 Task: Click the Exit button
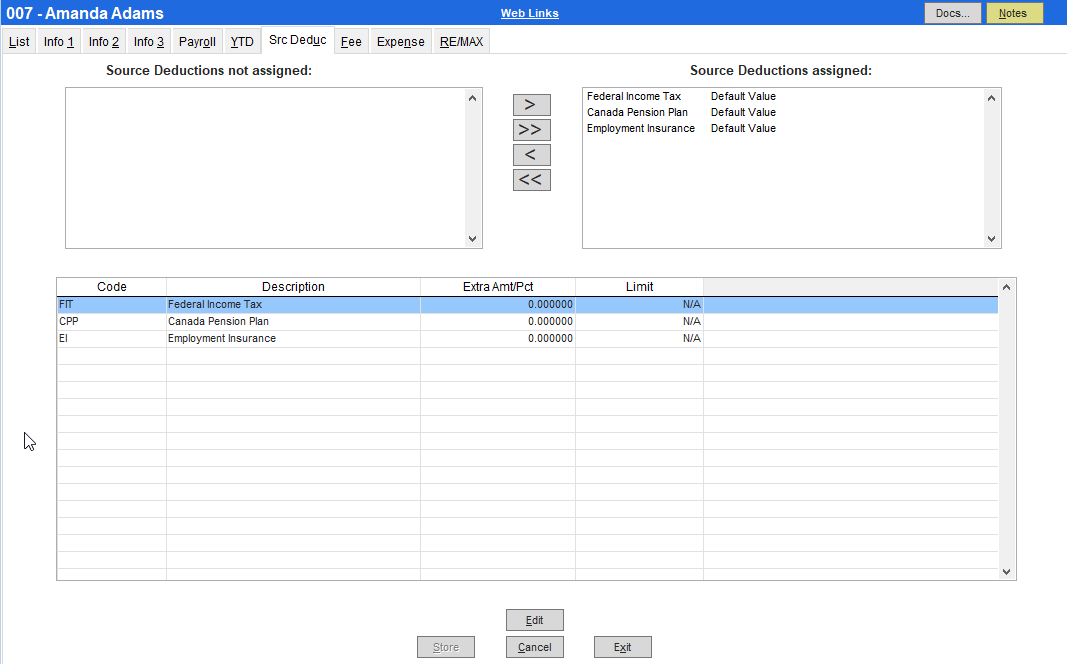tap(622, 647)
